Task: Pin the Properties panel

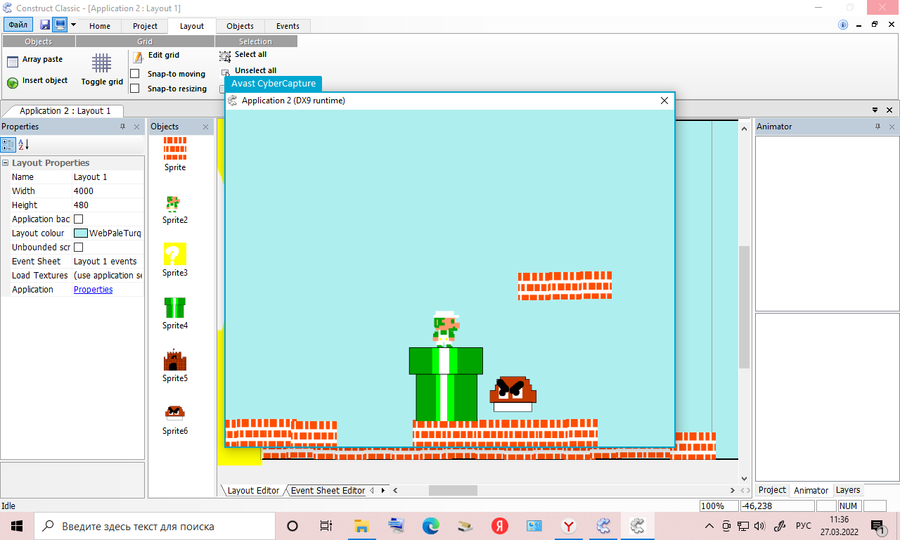Action: (122, 127)
